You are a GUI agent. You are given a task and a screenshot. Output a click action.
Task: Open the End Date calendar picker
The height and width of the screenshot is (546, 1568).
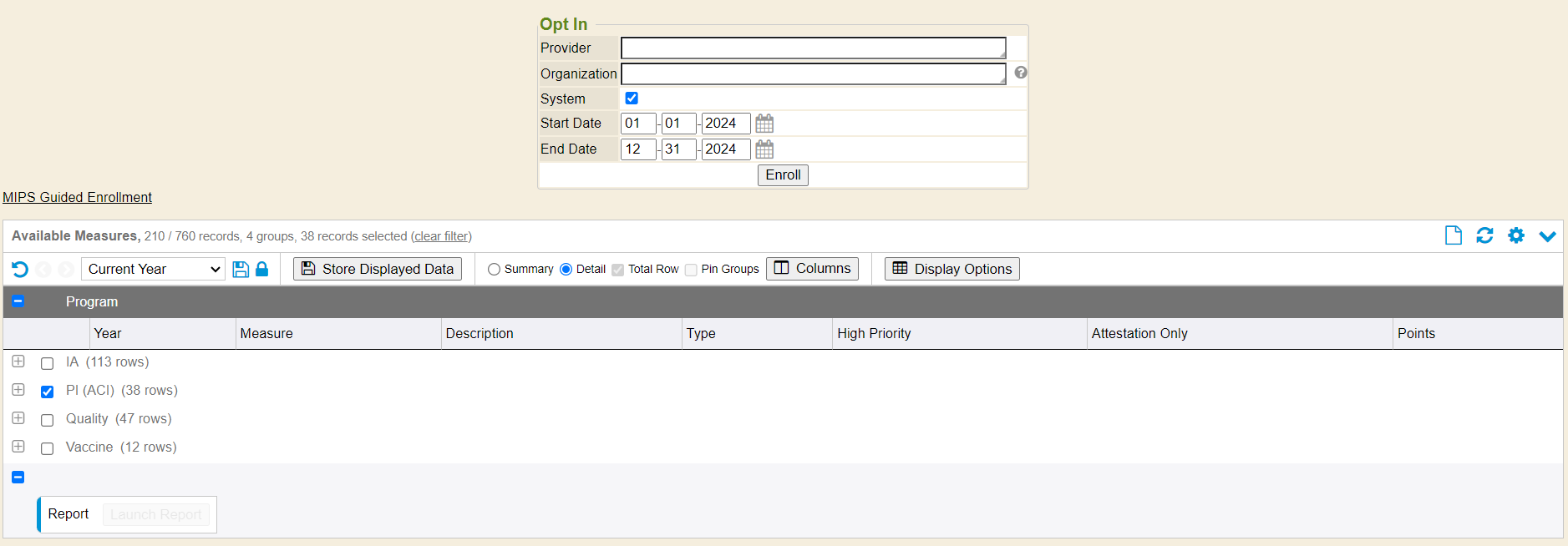click(764, 149)
